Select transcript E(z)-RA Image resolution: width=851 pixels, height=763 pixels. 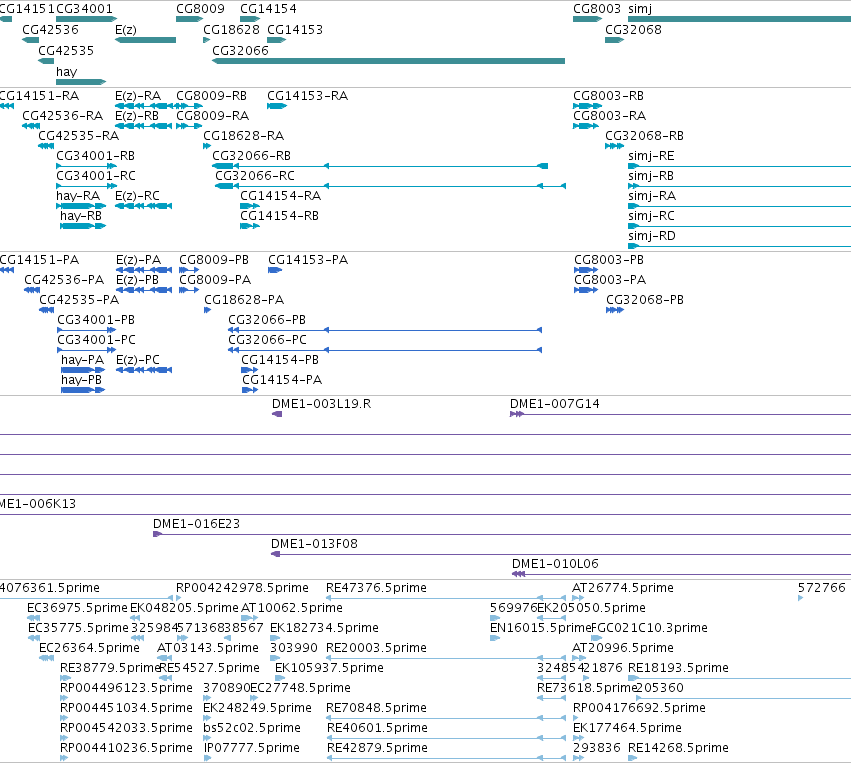tap(138, 96)
